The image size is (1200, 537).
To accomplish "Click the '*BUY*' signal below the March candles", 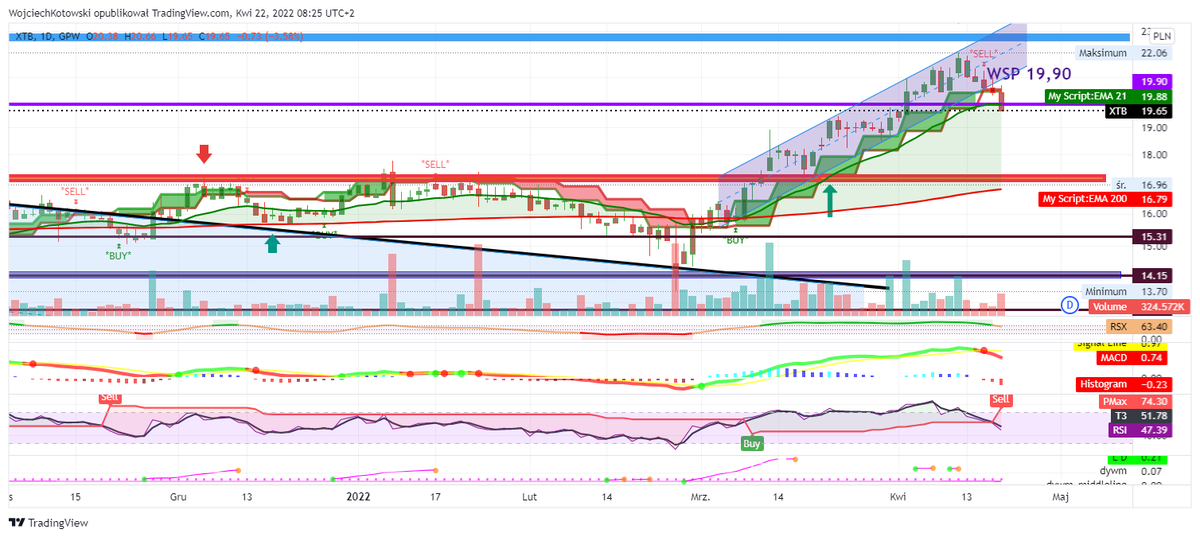I will 736,241.
